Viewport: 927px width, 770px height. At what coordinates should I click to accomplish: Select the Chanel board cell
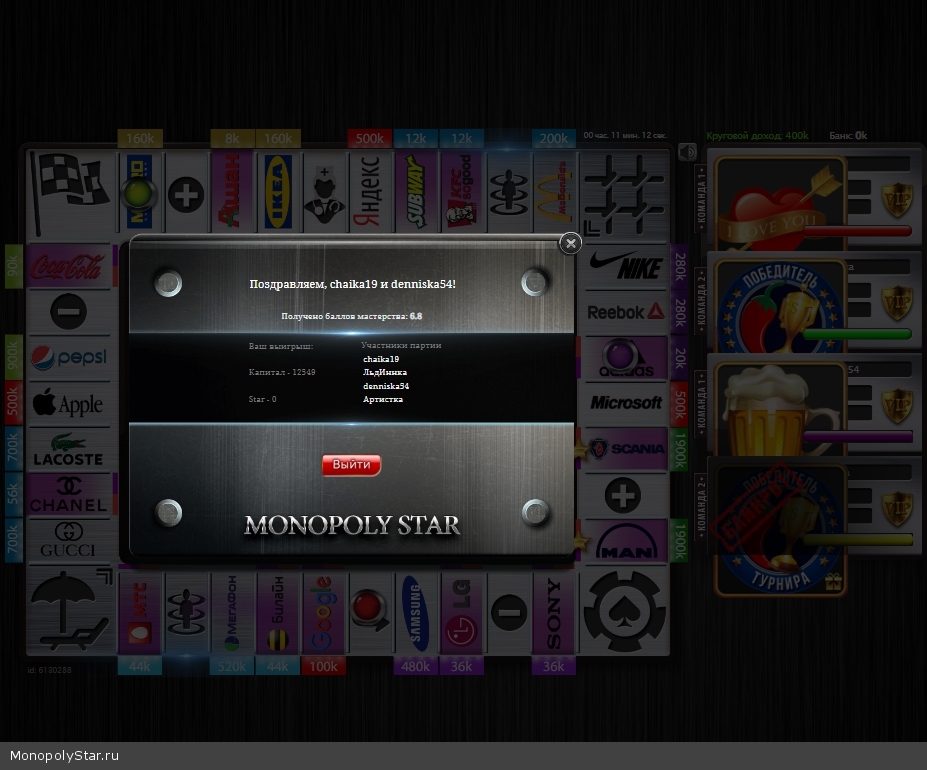click(69, 496)
